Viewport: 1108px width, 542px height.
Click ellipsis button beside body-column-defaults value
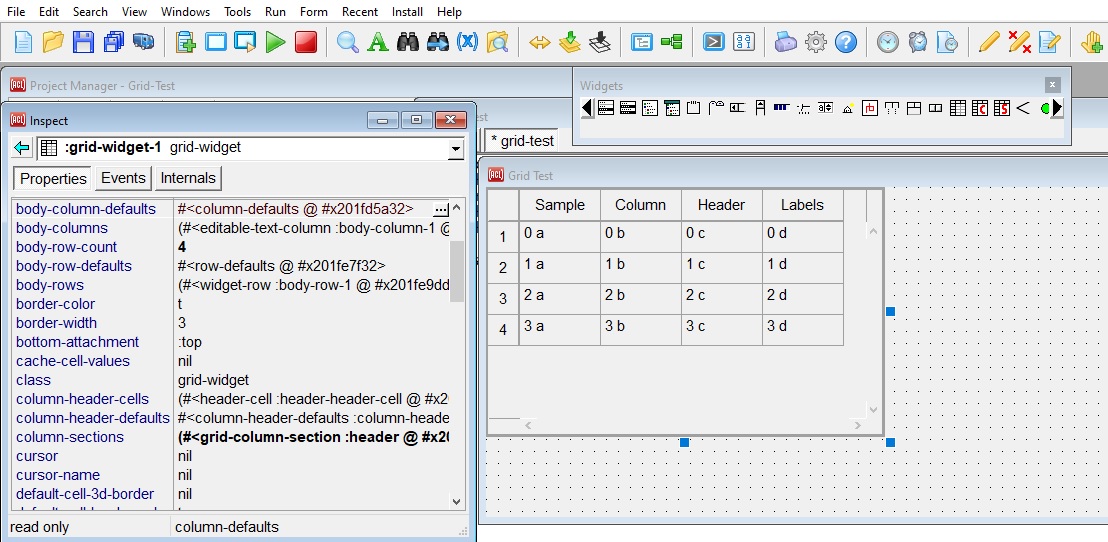(x=440, y=209)
